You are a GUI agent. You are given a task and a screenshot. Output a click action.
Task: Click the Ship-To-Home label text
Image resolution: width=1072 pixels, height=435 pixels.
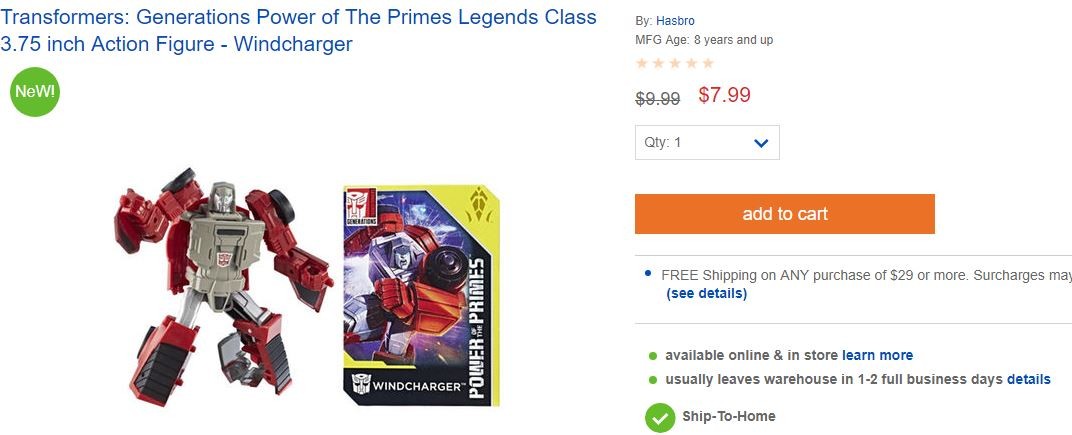point(729,416)
